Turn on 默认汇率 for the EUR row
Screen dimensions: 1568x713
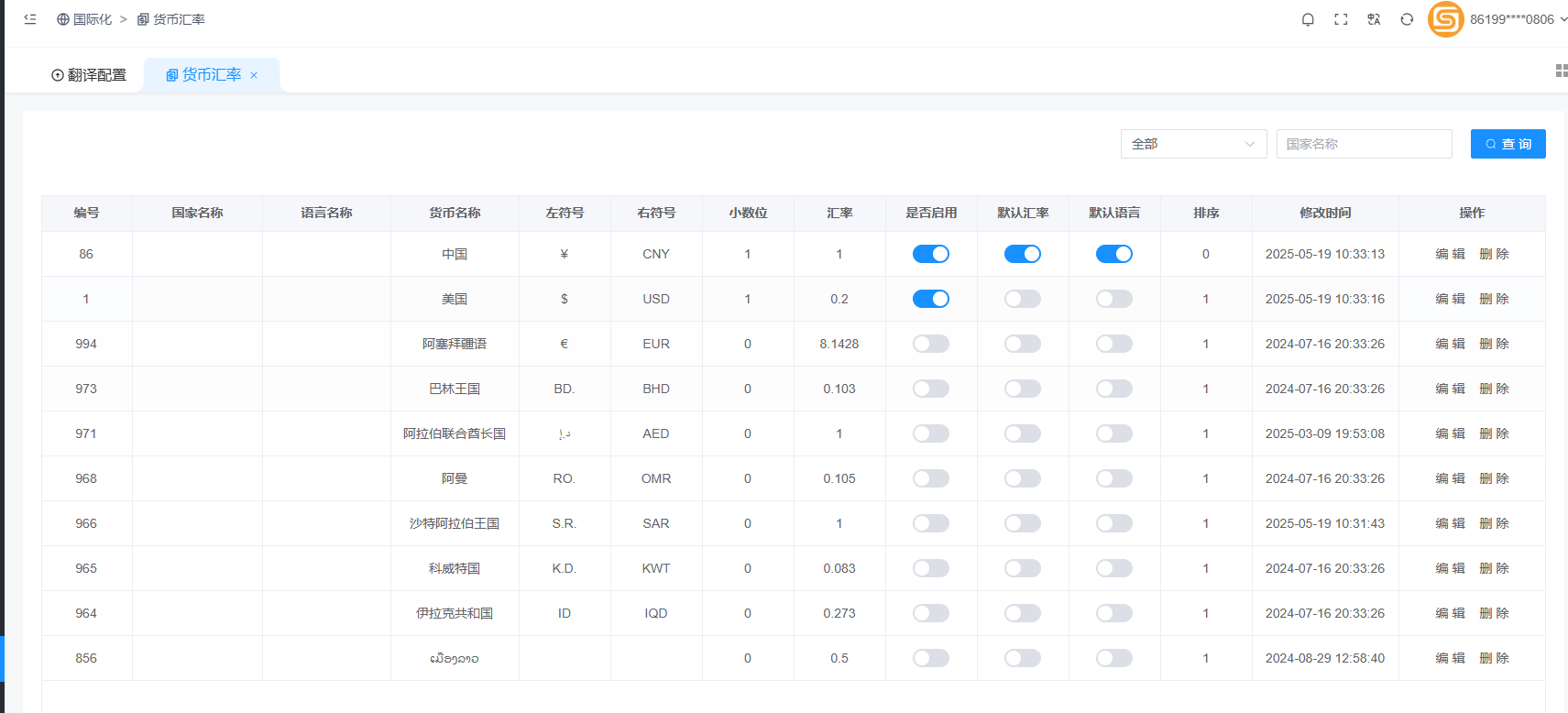(x=1022, y=344)
